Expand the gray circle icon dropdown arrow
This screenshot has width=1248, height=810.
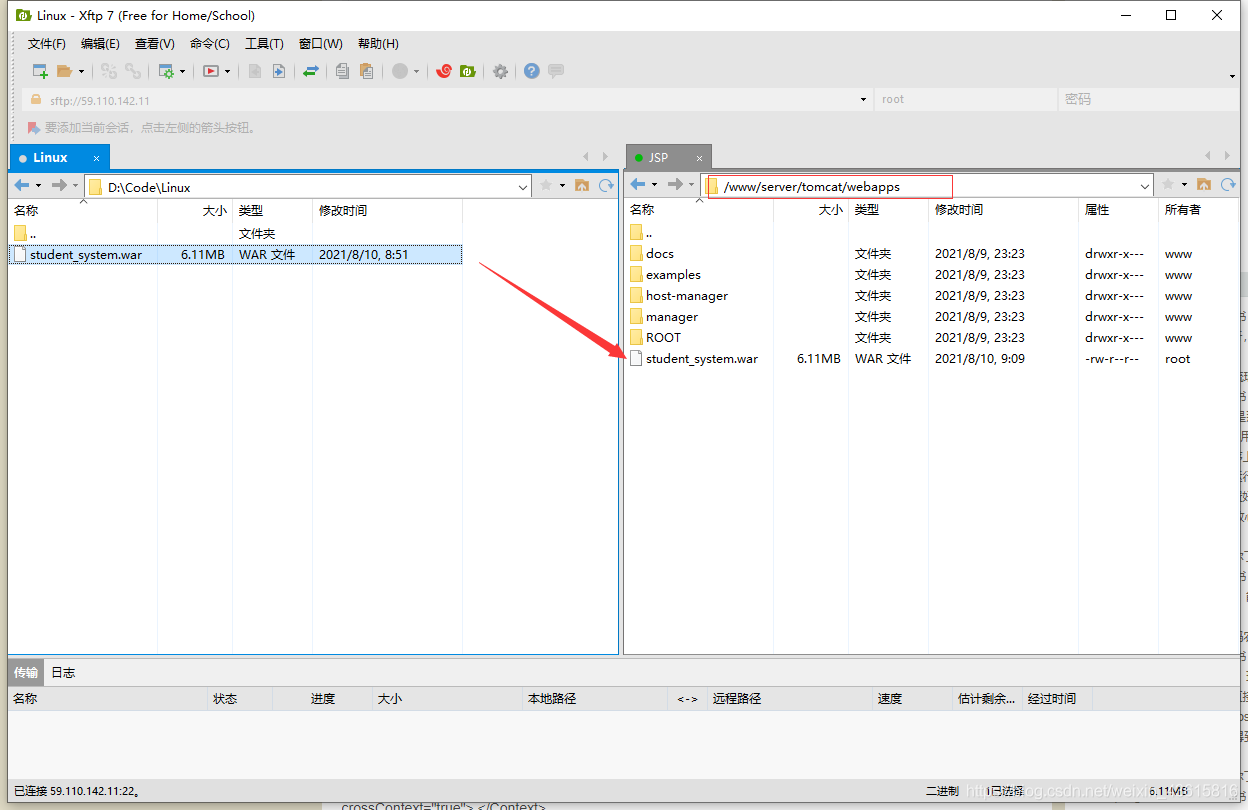point(416,71)
